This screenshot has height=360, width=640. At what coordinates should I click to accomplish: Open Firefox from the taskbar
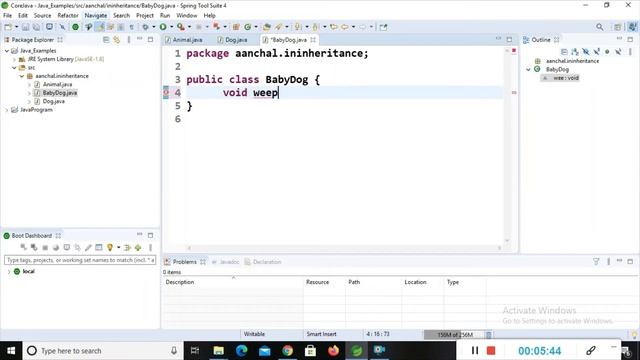pos(333,351)
